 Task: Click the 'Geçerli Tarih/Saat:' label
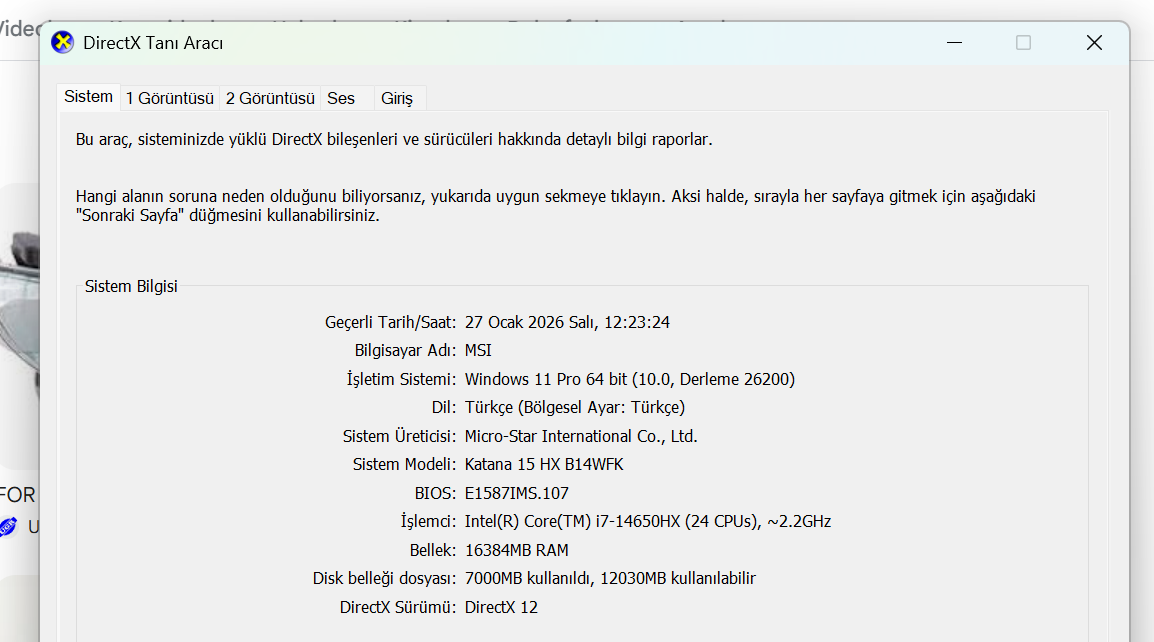tap(390, 322)
